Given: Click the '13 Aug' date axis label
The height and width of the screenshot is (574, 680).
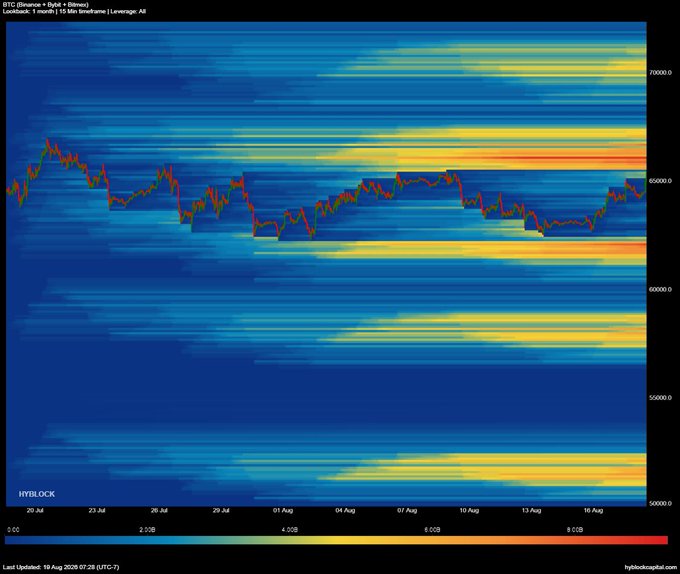Looking at the screenshot, I should (531, 510).
